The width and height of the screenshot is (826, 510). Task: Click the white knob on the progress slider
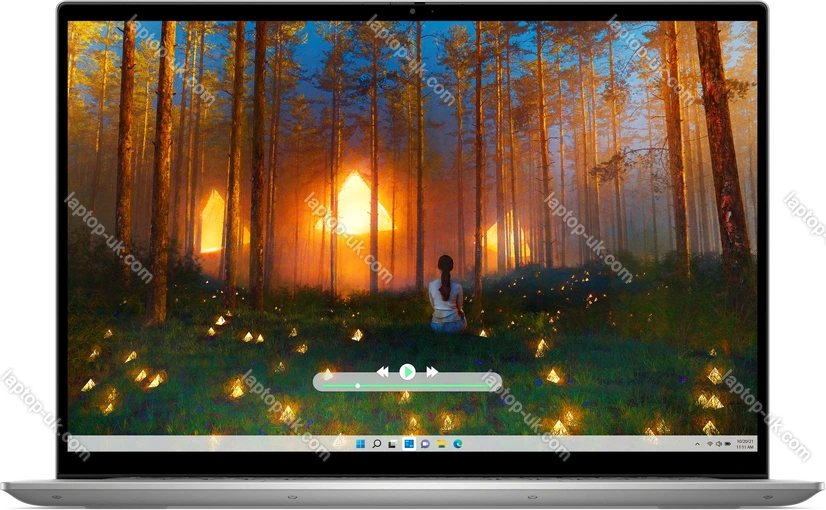(357, 385)
